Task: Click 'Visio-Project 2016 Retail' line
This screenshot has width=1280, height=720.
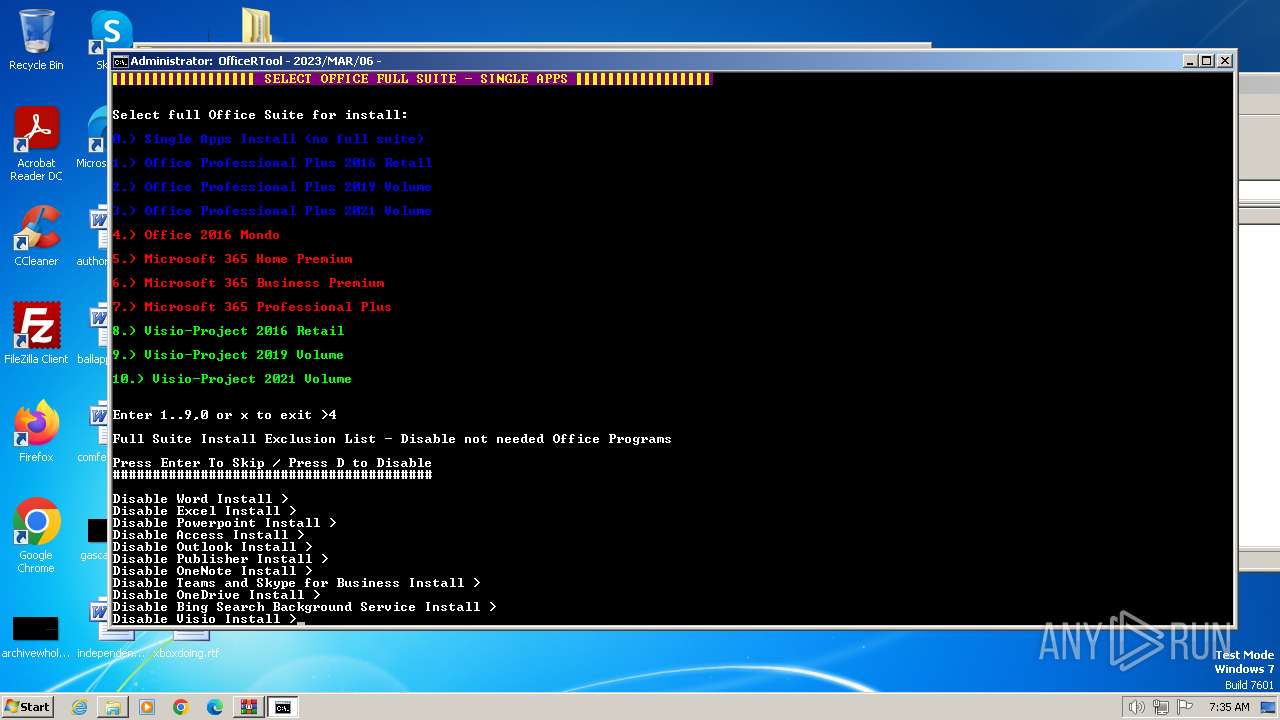Action: pyautogui.click(x=228, y=331)
